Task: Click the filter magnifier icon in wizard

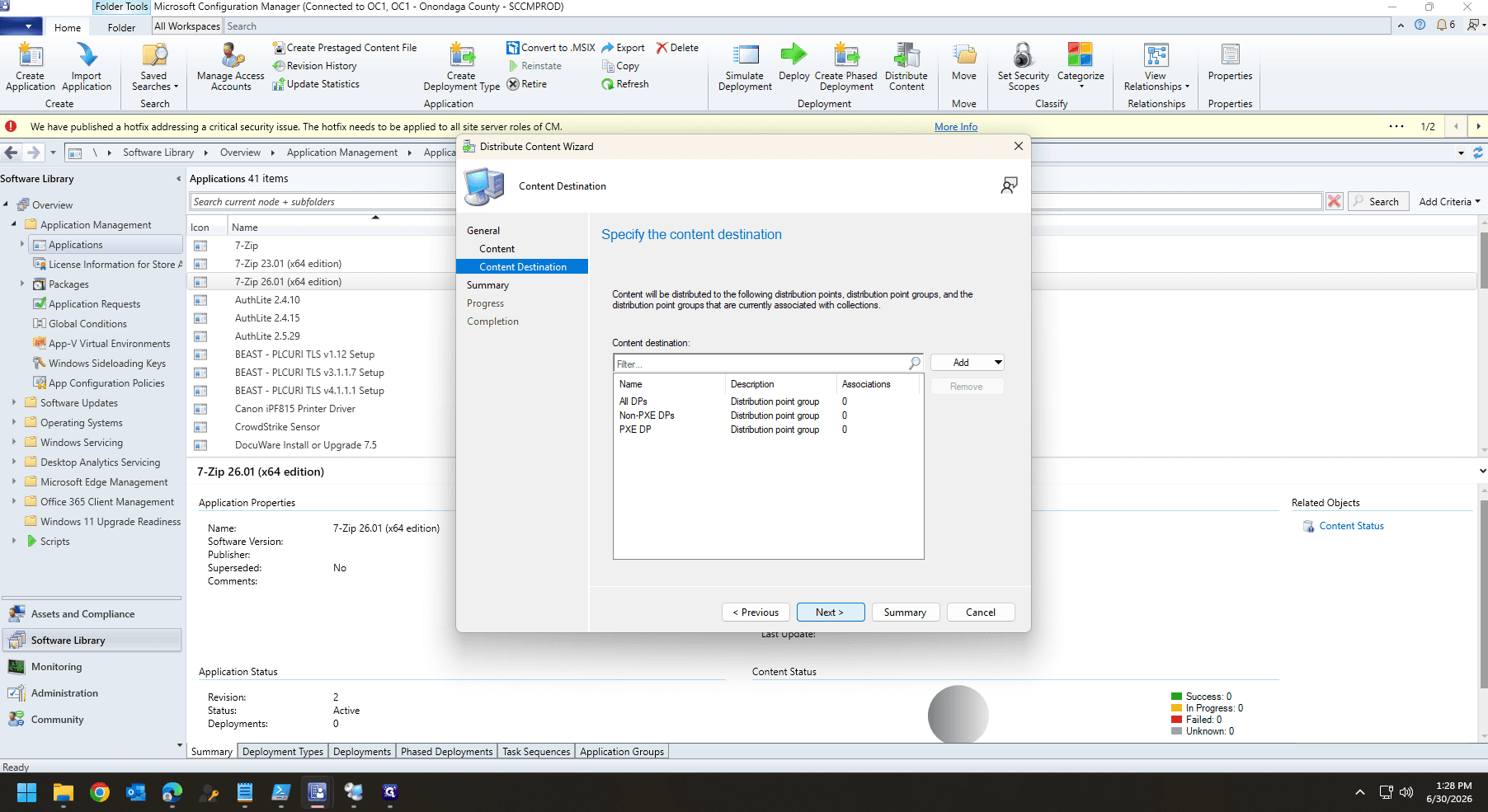Action: pyautogui.click(x=914, y=363)
